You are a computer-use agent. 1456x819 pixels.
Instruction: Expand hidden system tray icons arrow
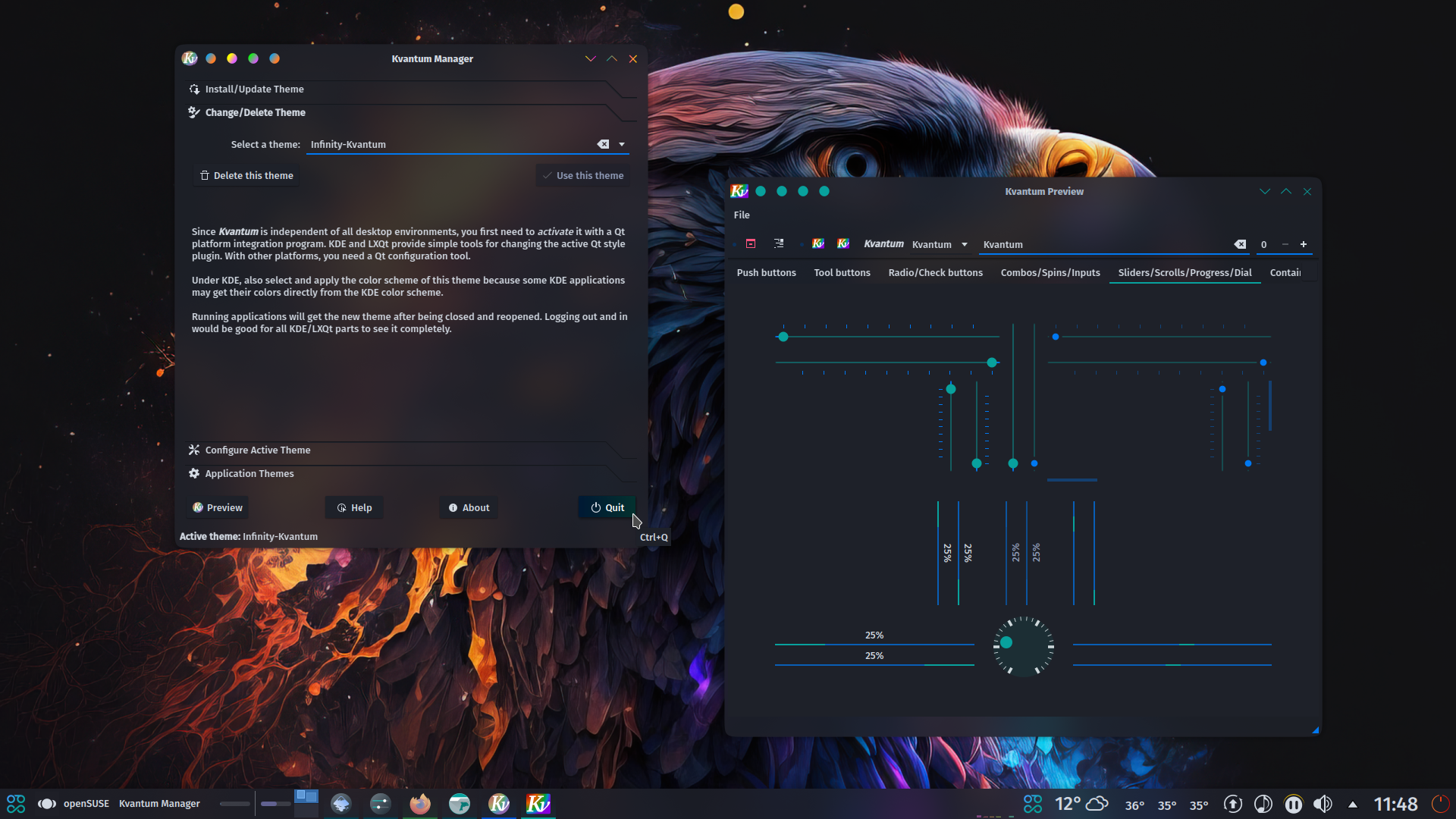(1353, 805)
